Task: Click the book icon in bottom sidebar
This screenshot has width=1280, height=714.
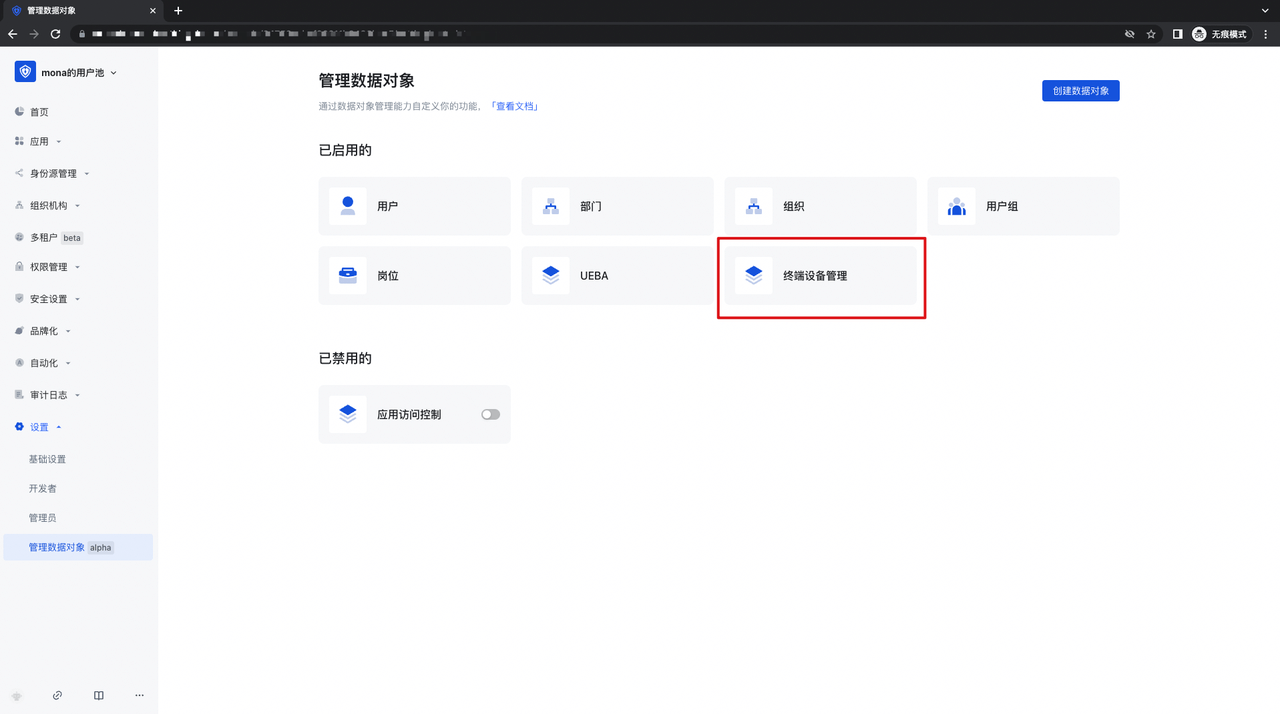Action: [x=98, y=695]
